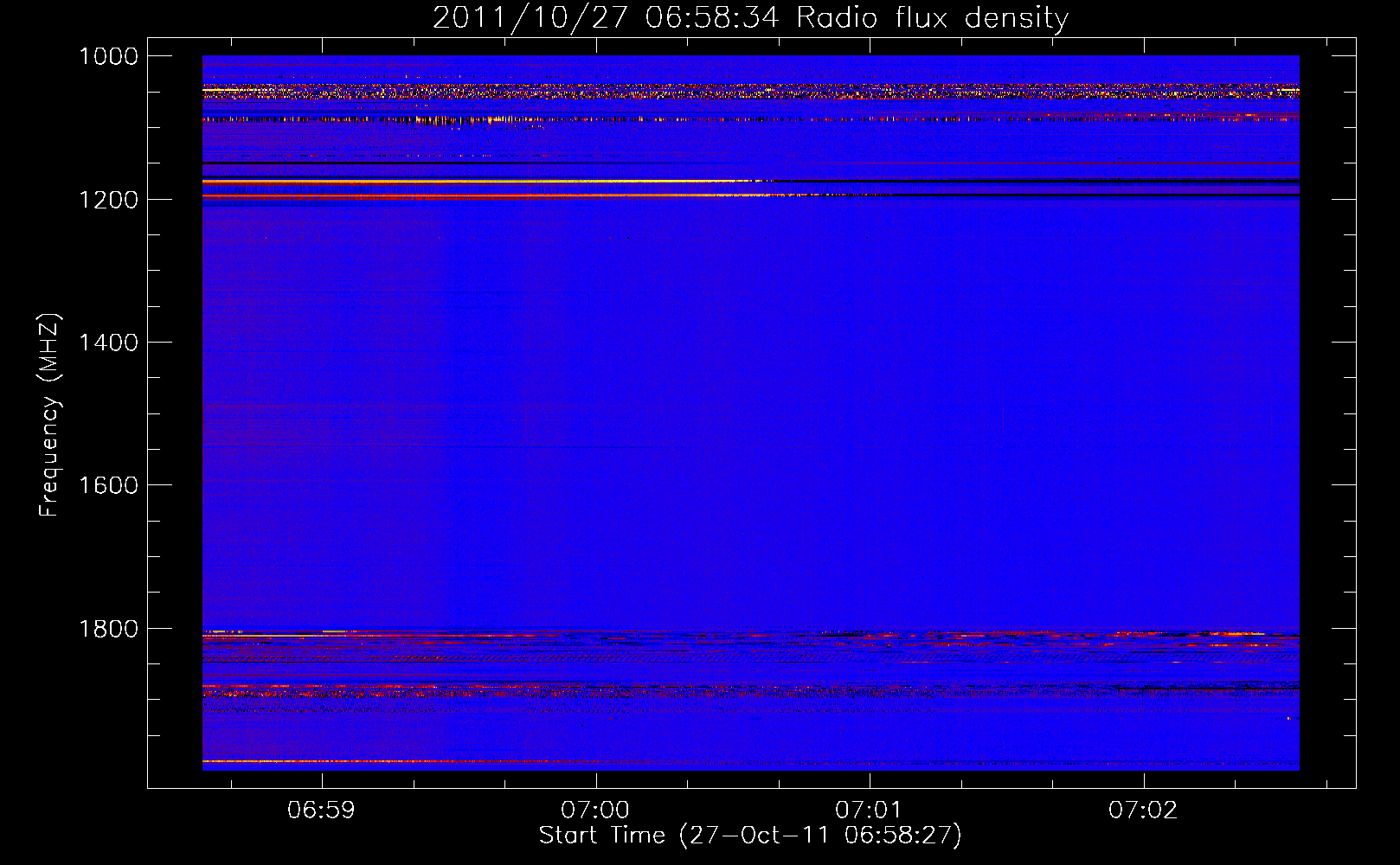
Task: Select the 1400 frequency axis label
Action: (108, 343)
